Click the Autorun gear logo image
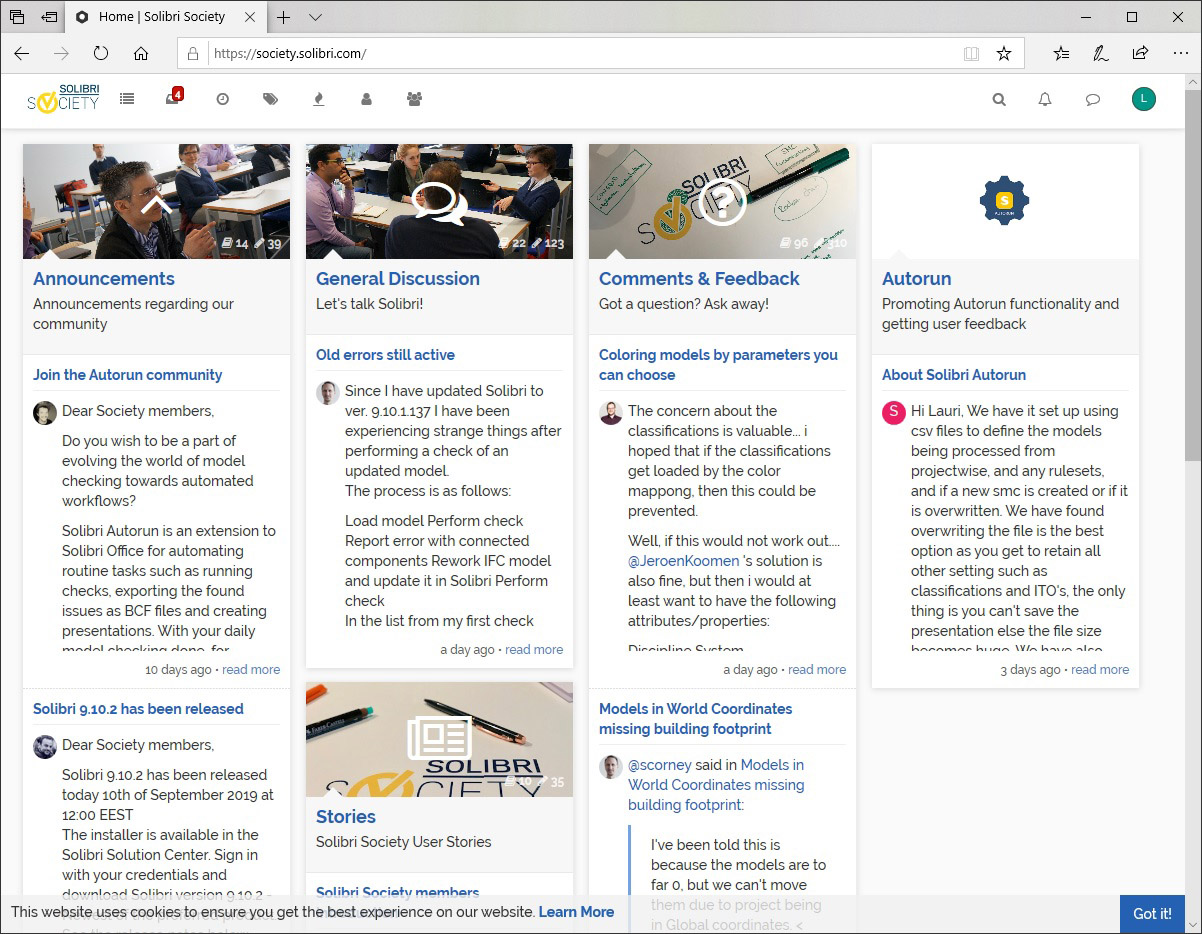The image size is (1202, 934). (1005, 201)
